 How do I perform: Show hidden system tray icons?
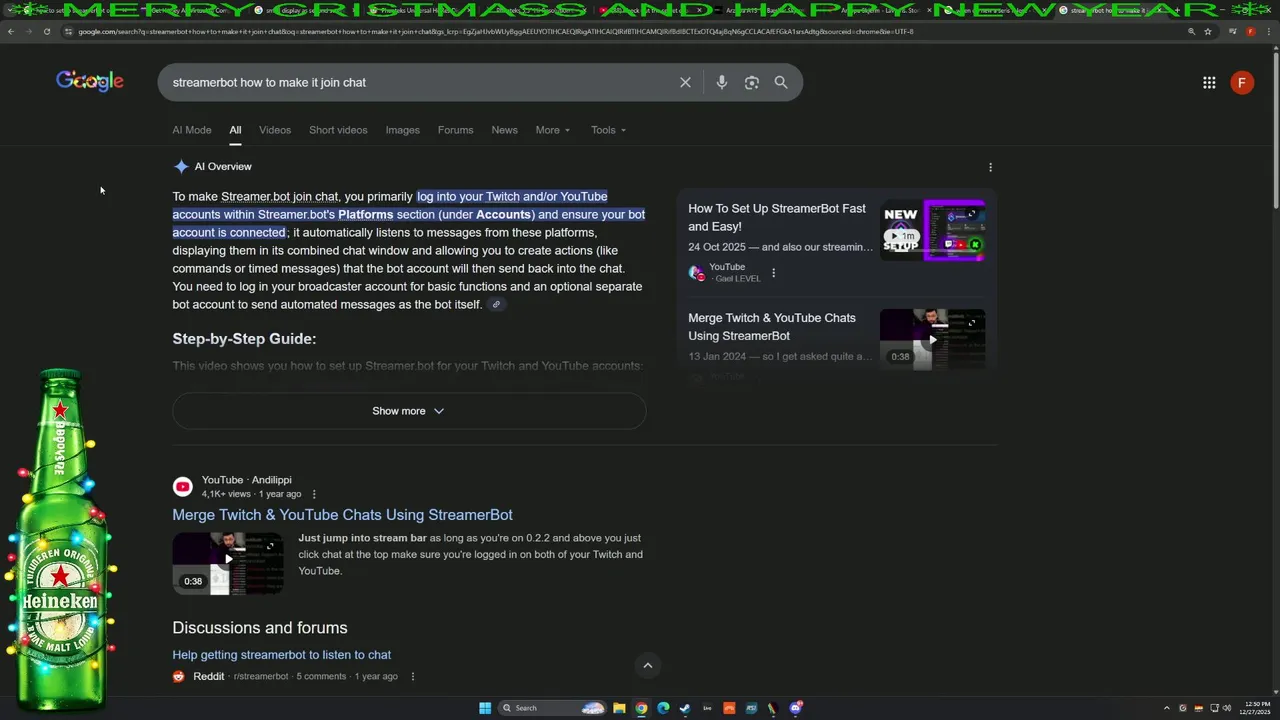[x=1167, y=708]
